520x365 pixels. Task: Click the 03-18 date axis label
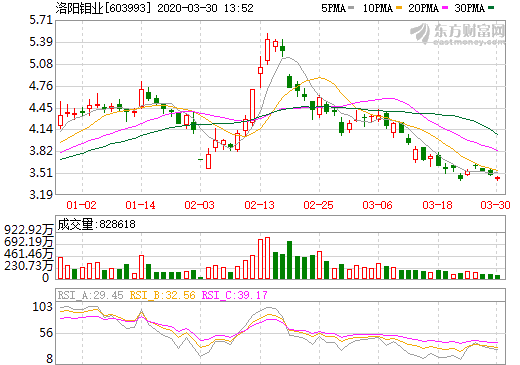pos(437,205)
